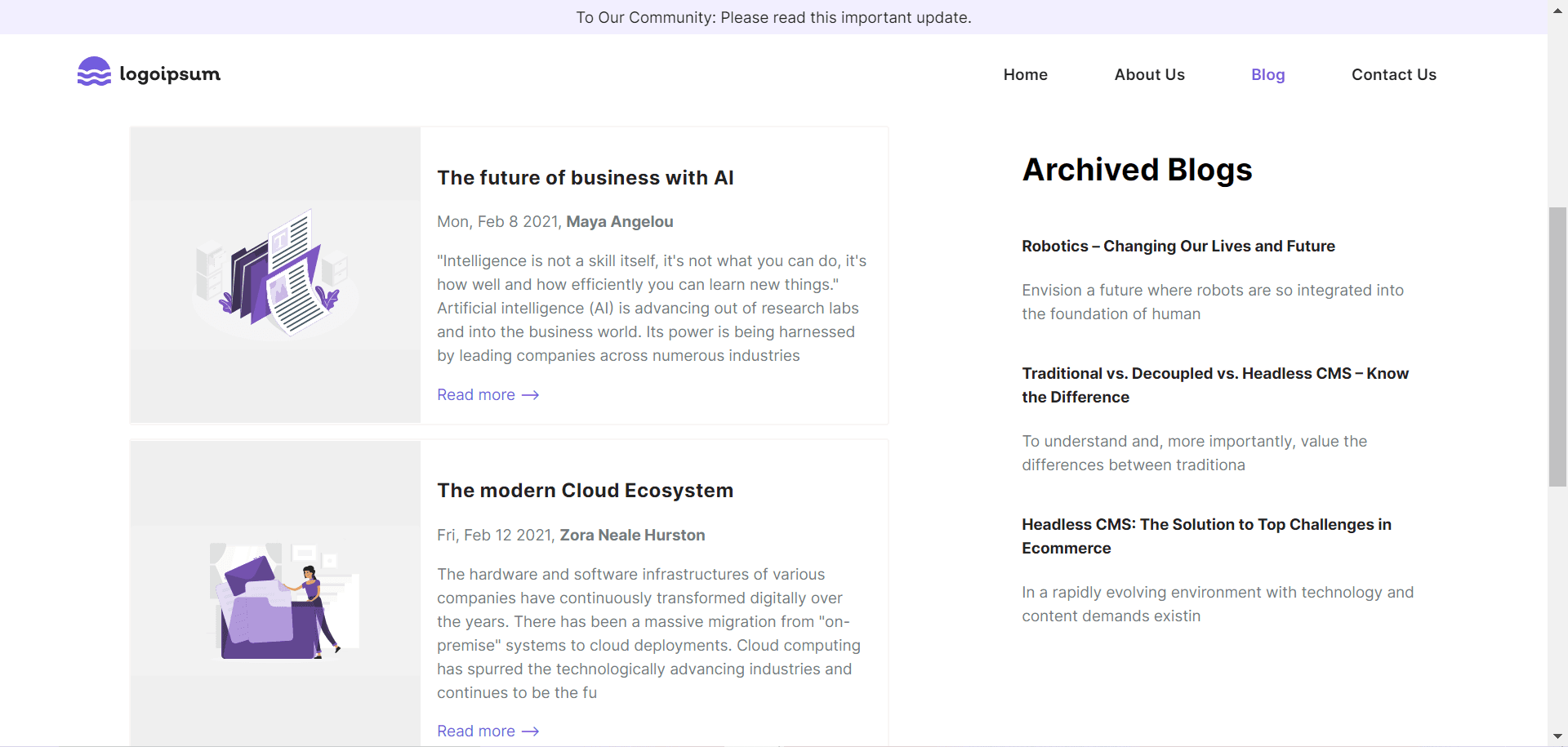The width and height of the screenshot is (1568, 747).
Task: Open Headless CMS Ecommerce challenges post
Action: coord(1206,536)
